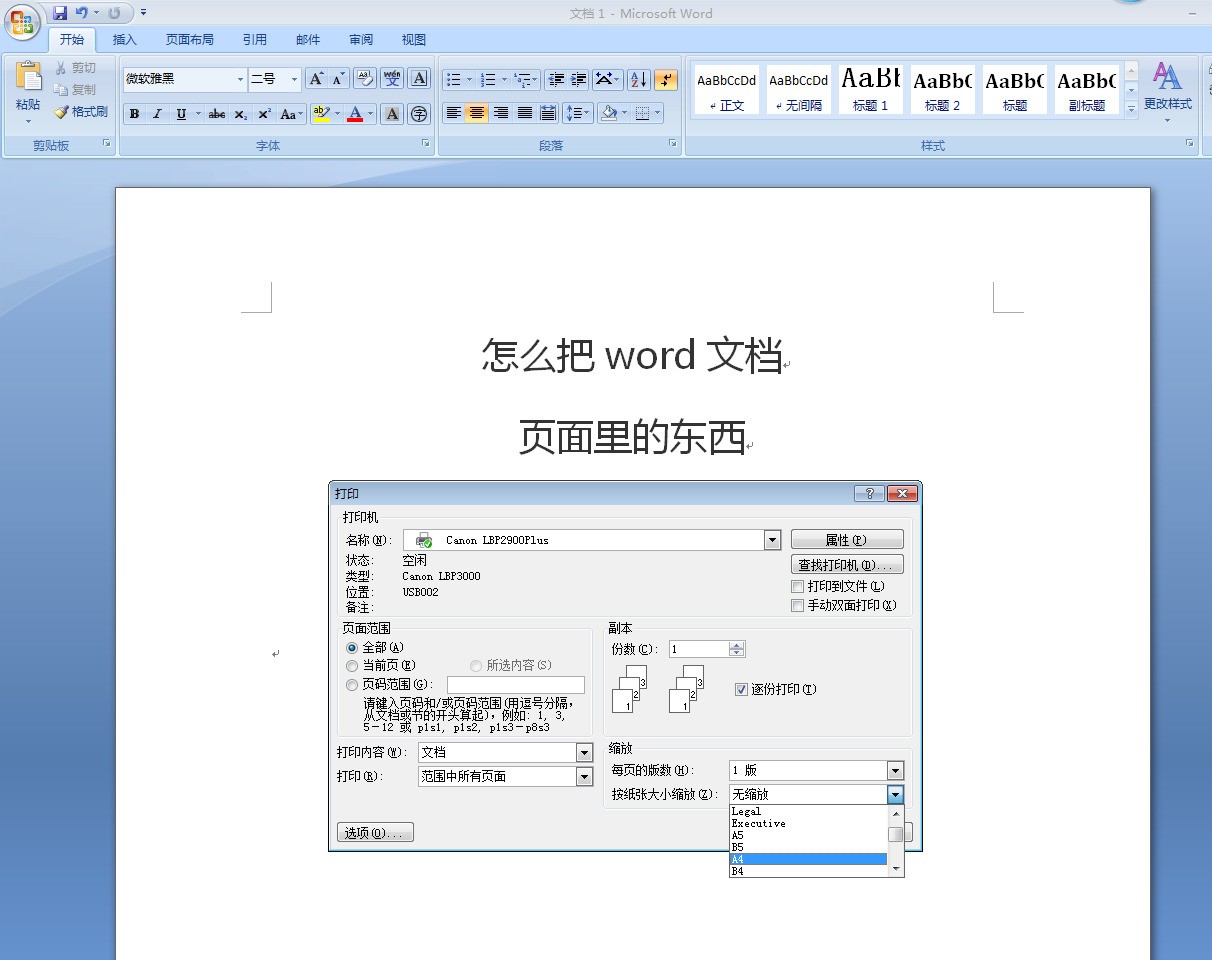Open the 页面布局 tab
The width and height of the screenshot is (1212, 960).
click(189, 39)
